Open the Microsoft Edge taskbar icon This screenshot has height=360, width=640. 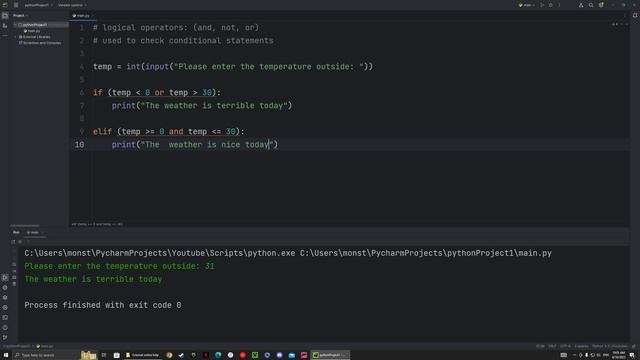tap(218, 355)
